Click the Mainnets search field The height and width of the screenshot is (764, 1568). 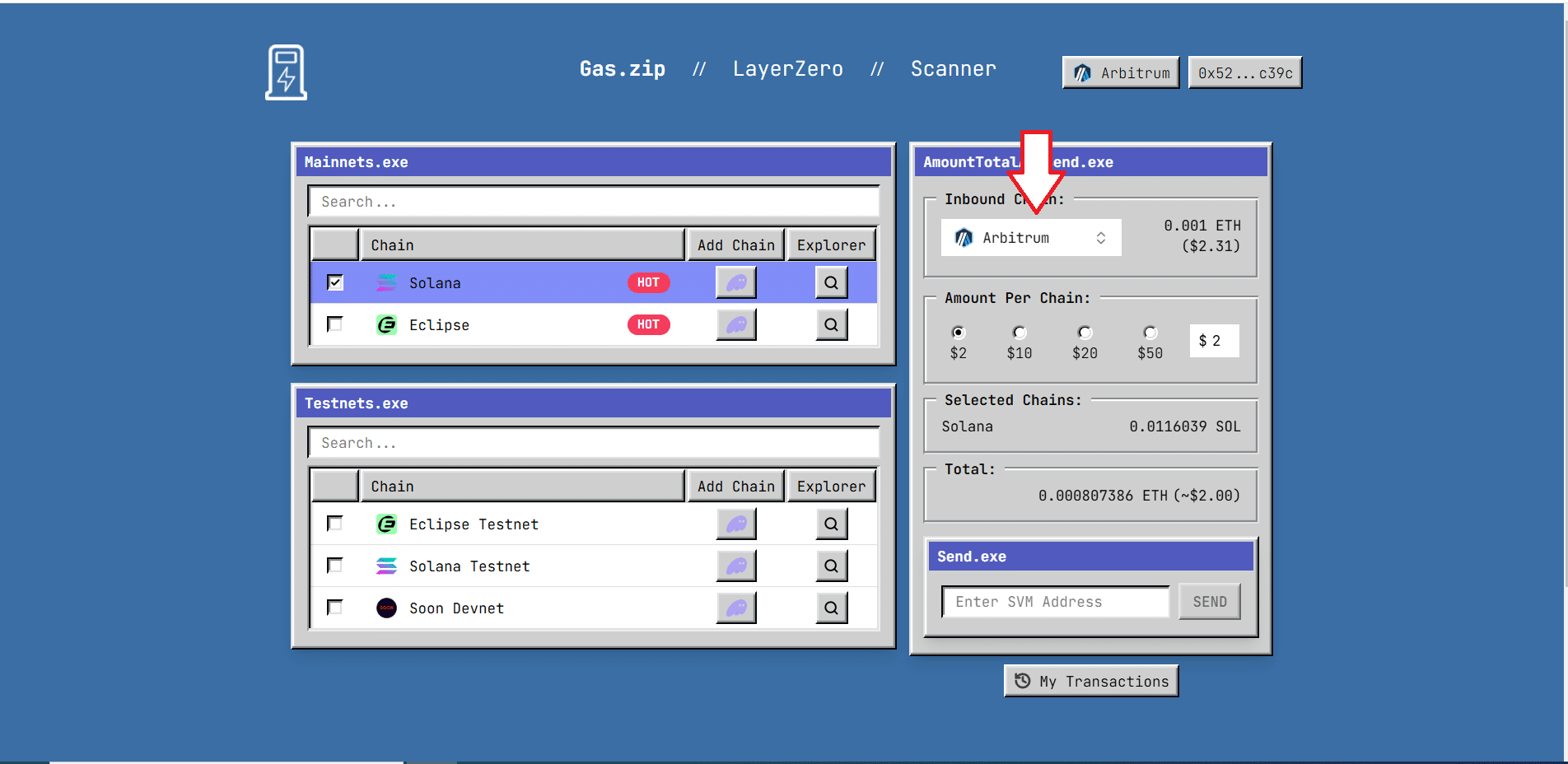(594, 202)
